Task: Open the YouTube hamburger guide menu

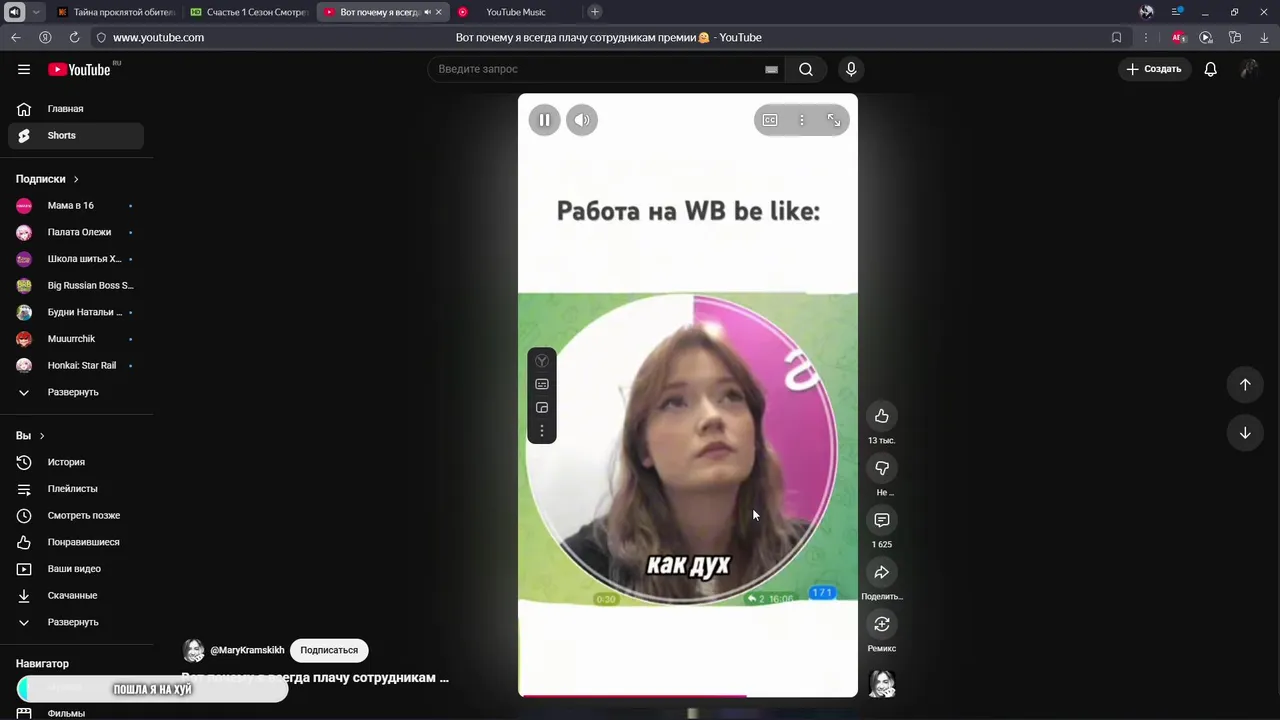Action: (24, 69)
